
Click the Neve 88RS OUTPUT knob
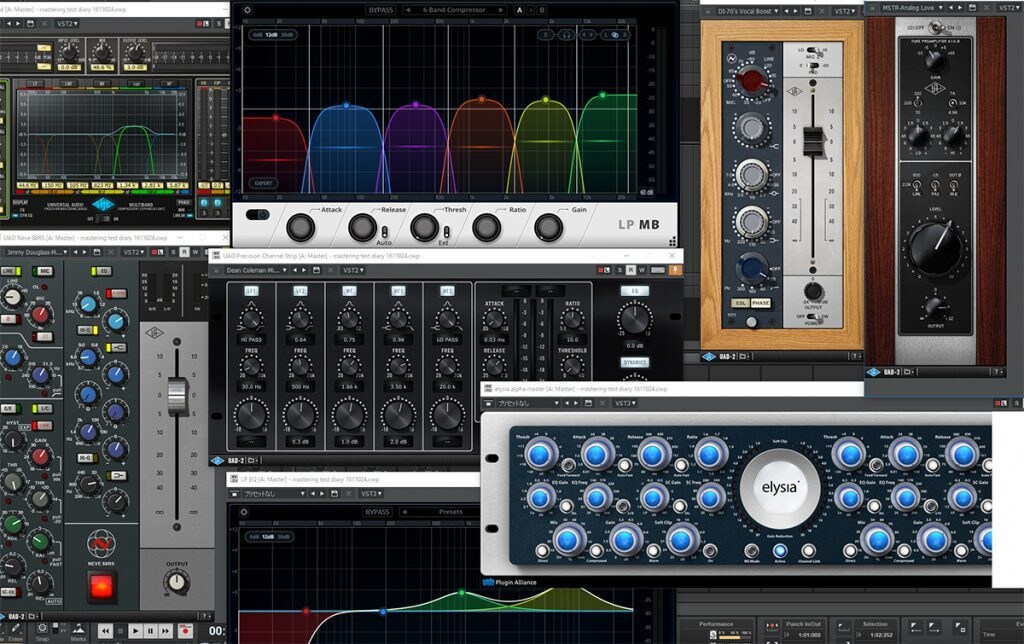tap(176, 581)
